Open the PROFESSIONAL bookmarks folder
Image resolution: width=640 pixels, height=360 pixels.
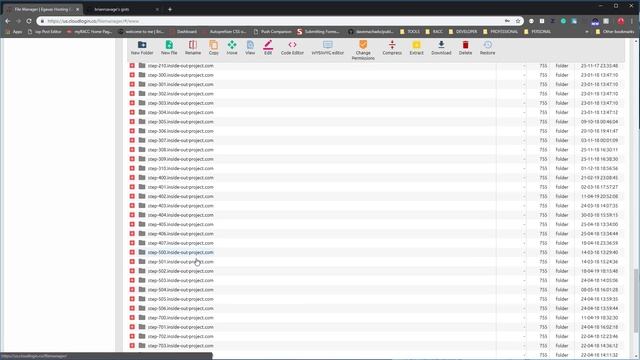pyautogui.click(x=500, y=31)
